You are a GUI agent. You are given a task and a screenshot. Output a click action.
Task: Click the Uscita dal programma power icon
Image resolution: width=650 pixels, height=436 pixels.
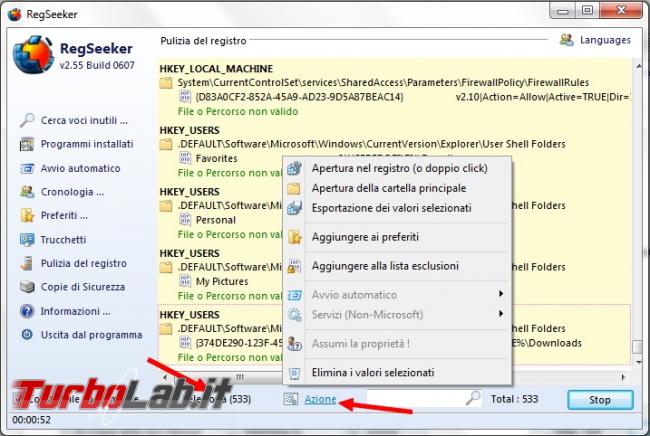(x=27, y=334)
